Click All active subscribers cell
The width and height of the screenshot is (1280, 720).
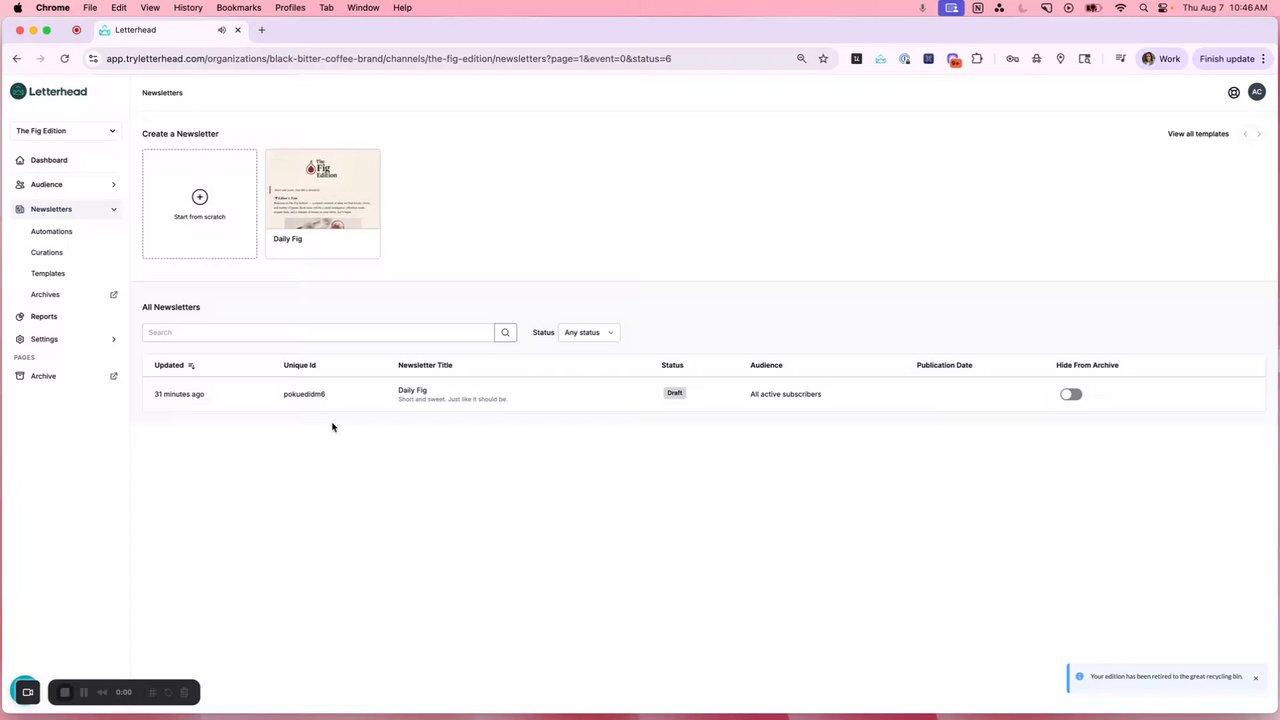785,395
